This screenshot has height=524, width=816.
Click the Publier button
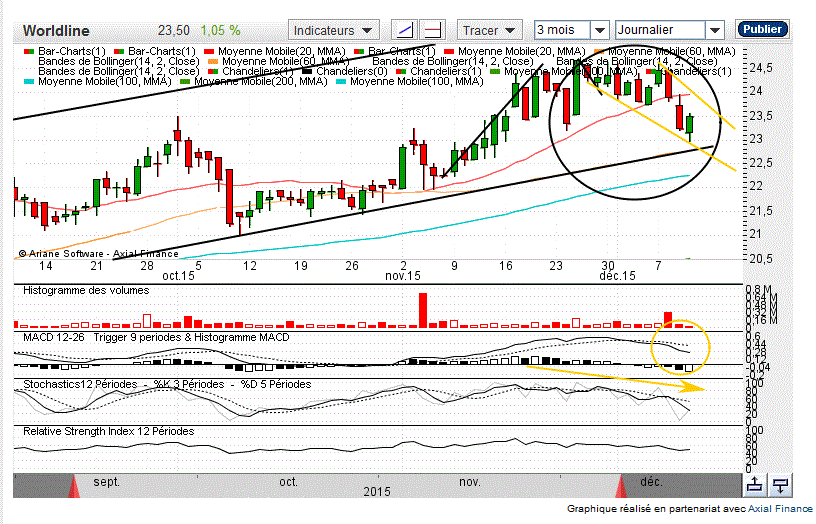762,29
